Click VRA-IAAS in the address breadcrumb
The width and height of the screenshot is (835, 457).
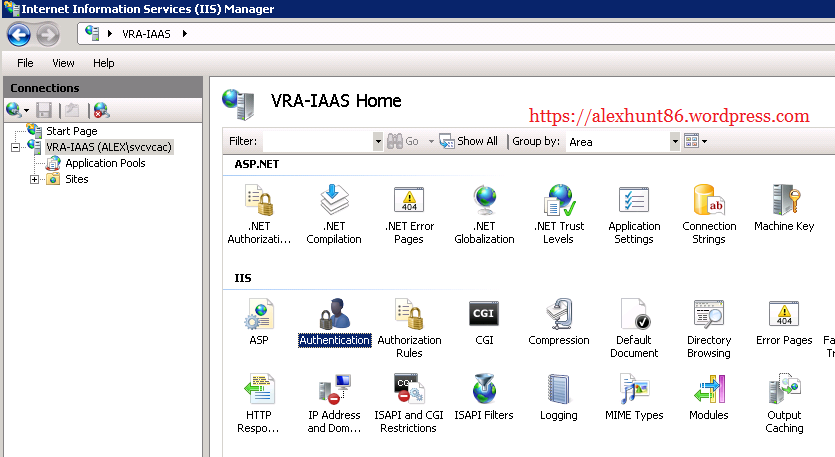pos(146,34)
